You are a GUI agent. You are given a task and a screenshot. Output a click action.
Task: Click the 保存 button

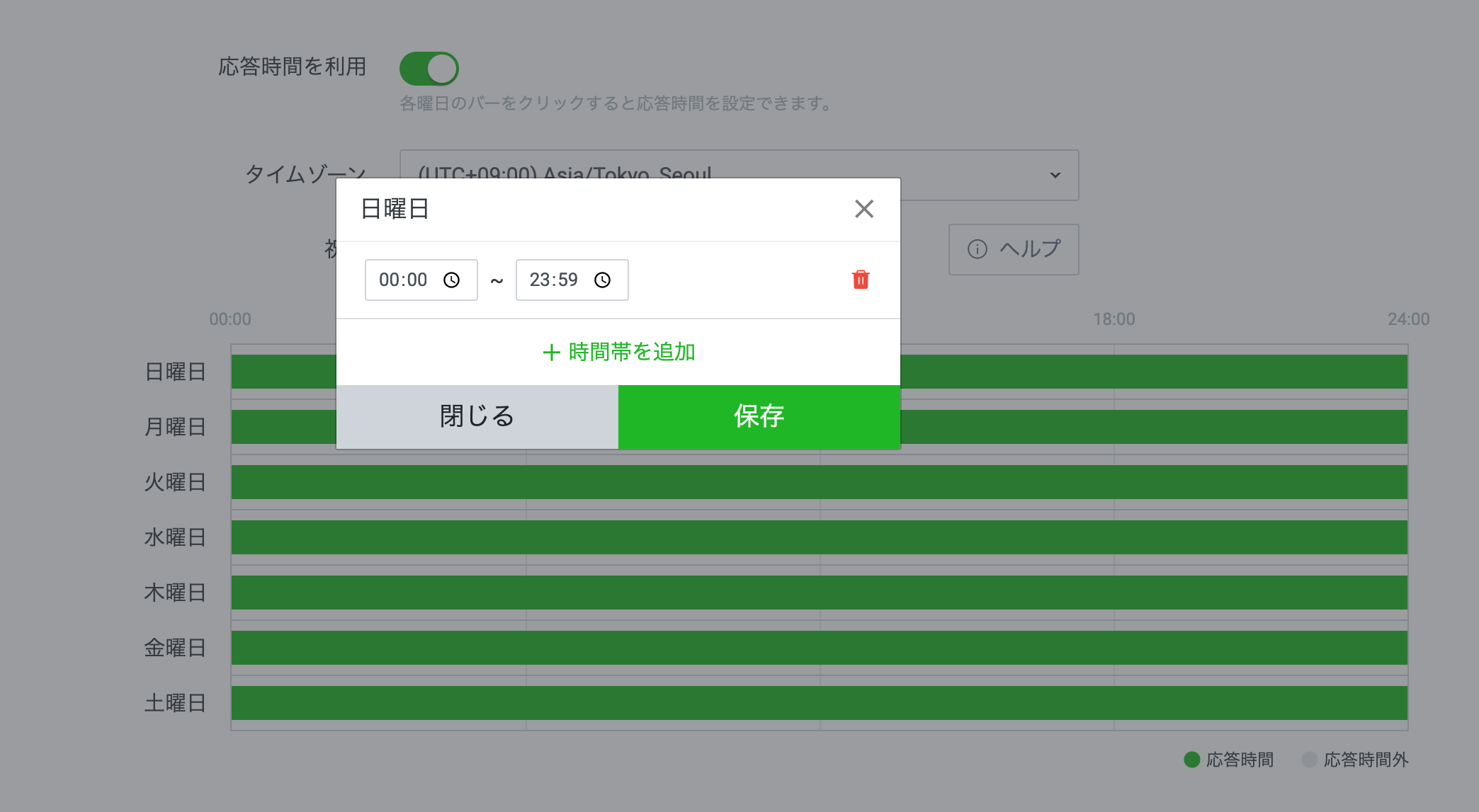759,416
